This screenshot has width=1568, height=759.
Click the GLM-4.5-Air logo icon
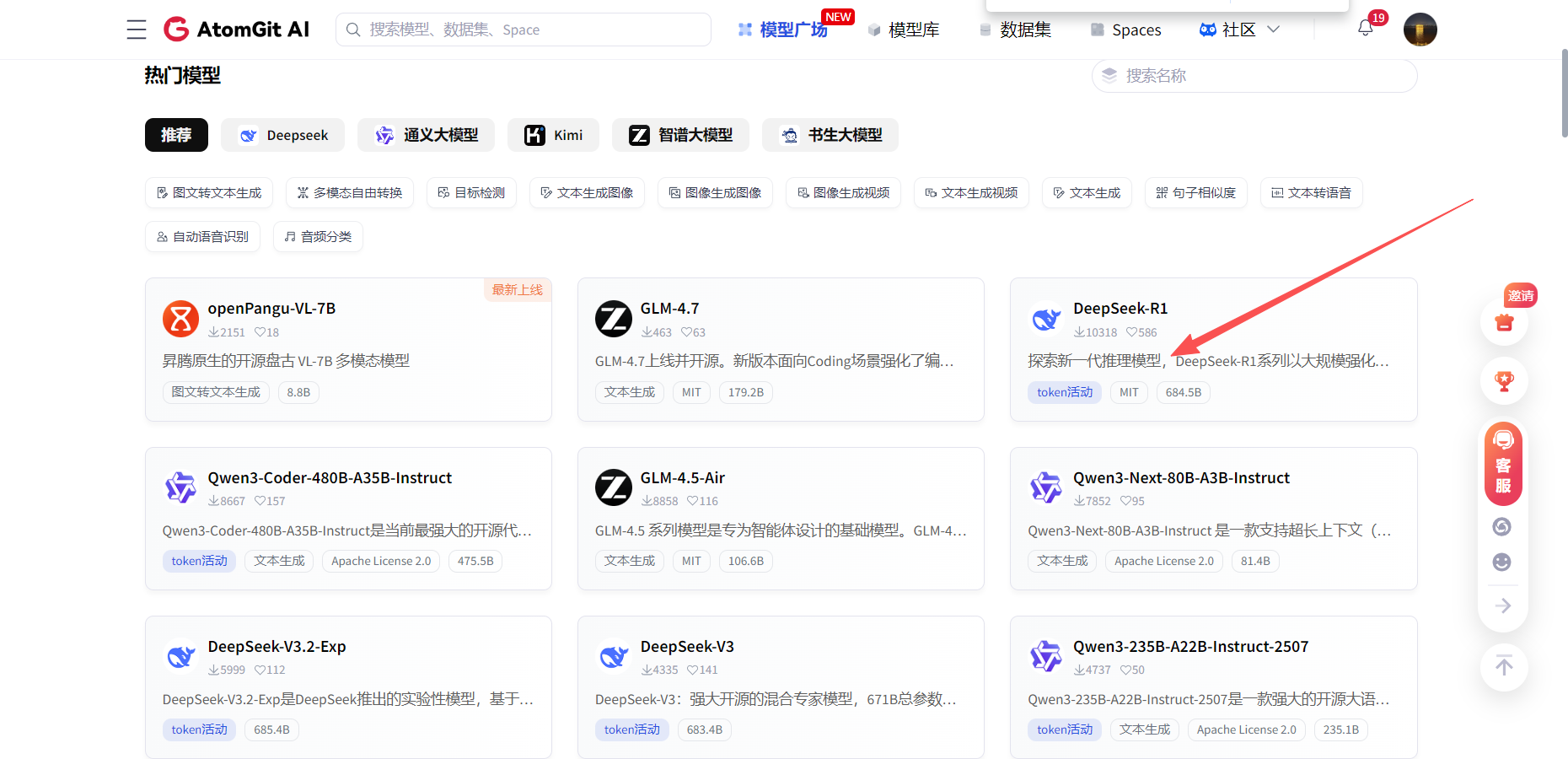(x=614, y=487)
